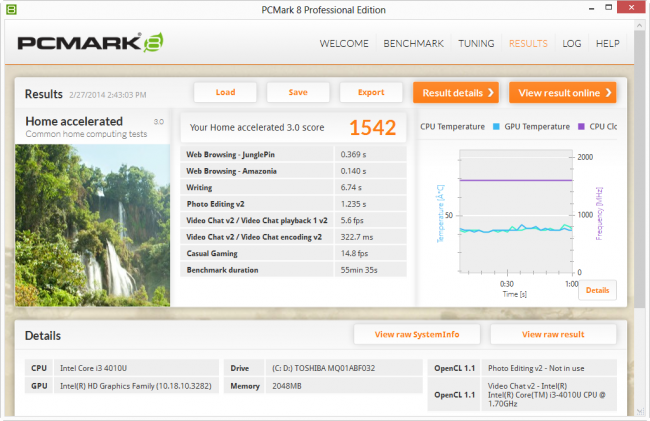
Task: Click the CPU Temperature legend label
Action: 452,126
